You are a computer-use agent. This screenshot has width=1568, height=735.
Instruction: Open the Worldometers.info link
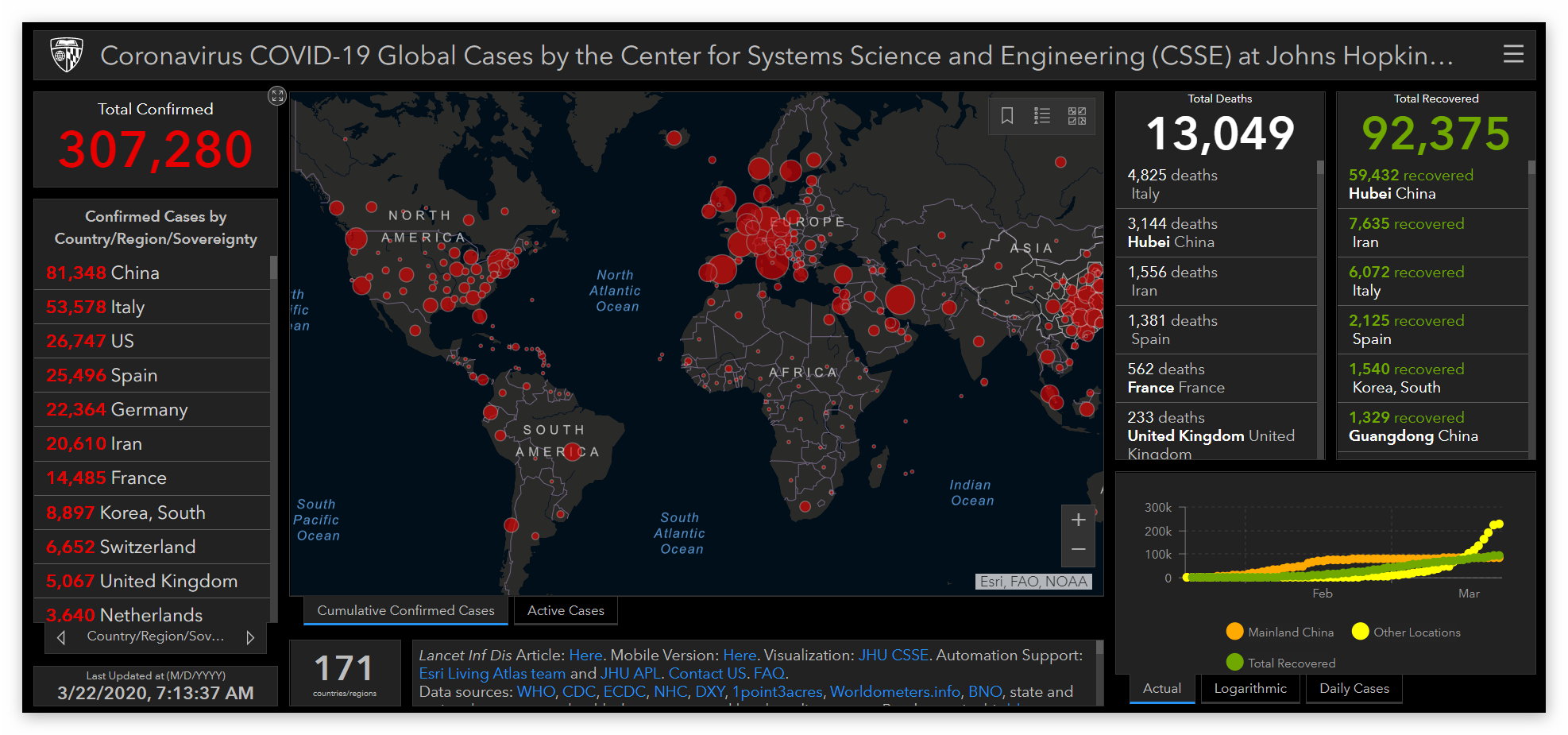895,691
